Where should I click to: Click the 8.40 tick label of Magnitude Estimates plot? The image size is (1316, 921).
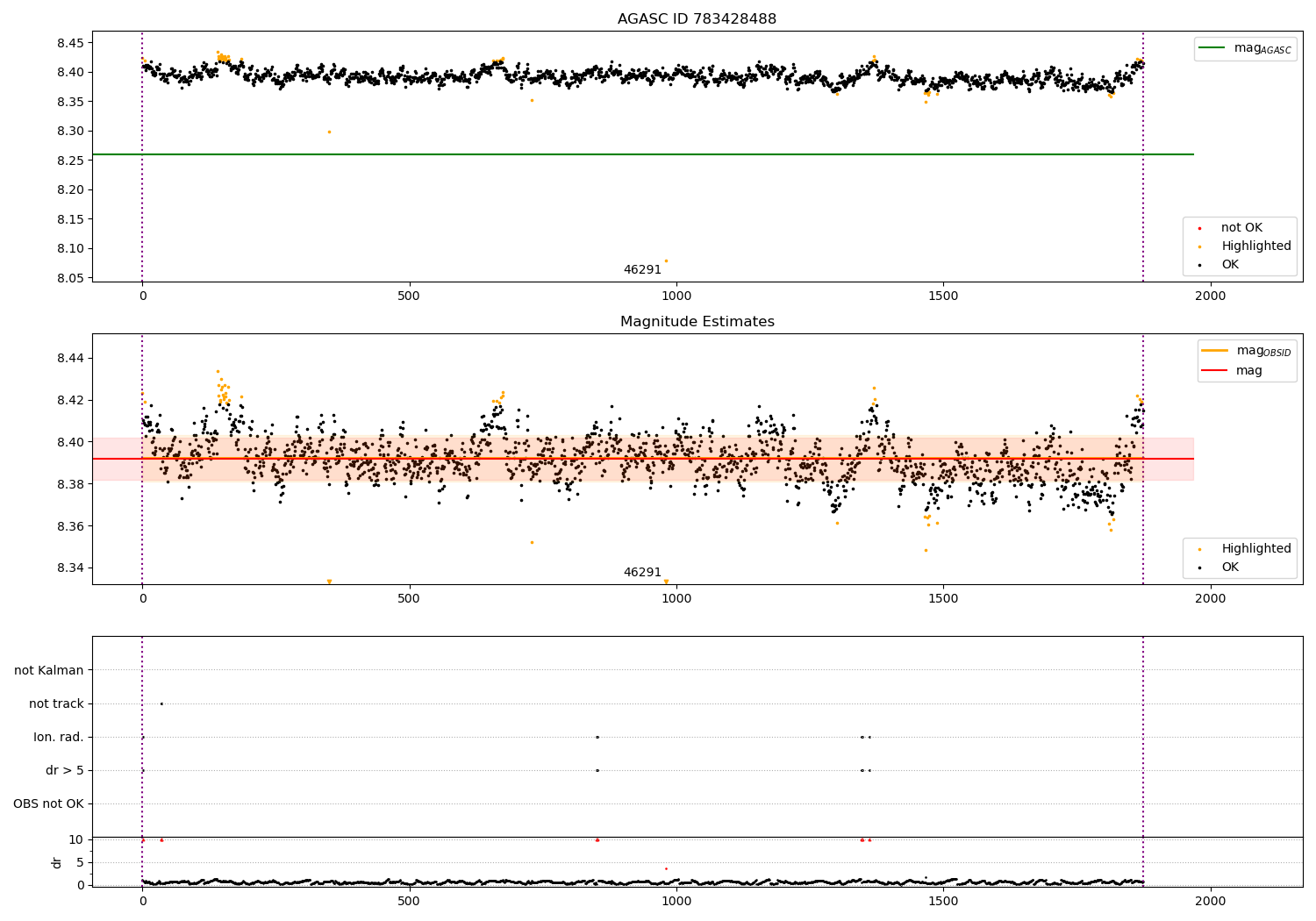pos(69,442)
